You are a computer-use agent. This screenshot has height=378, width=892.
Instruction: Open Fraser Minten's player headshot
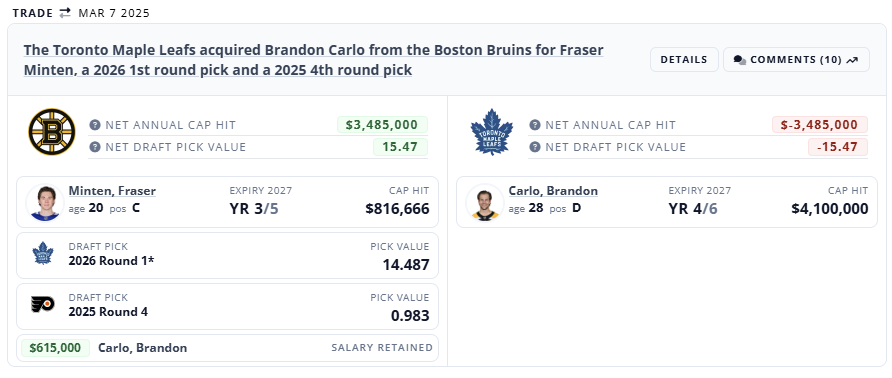tap(45, 202)
